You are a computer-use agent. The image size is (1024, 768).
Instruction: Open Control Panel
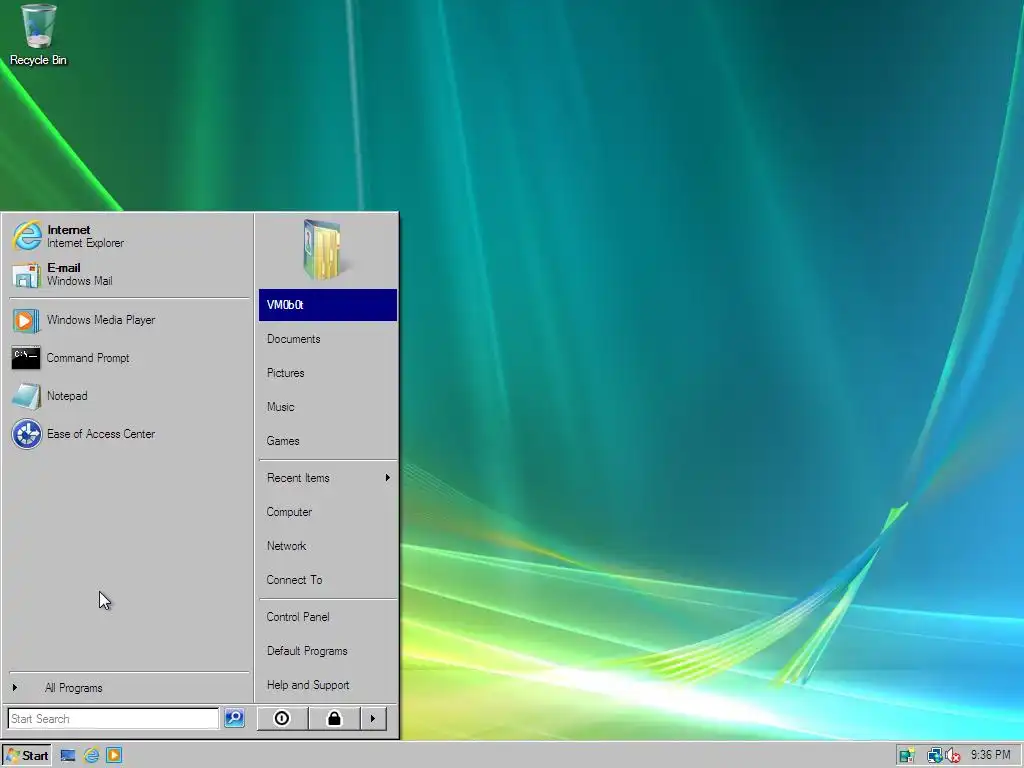point(328,617)
